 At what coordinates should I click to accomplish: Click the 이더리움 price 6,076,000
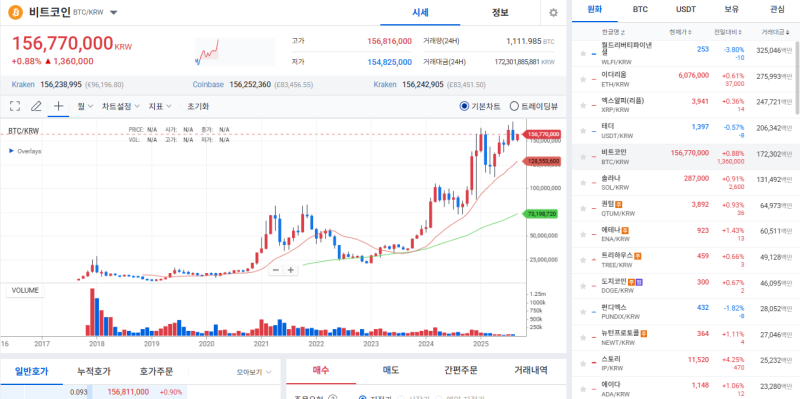coord(693,76)
